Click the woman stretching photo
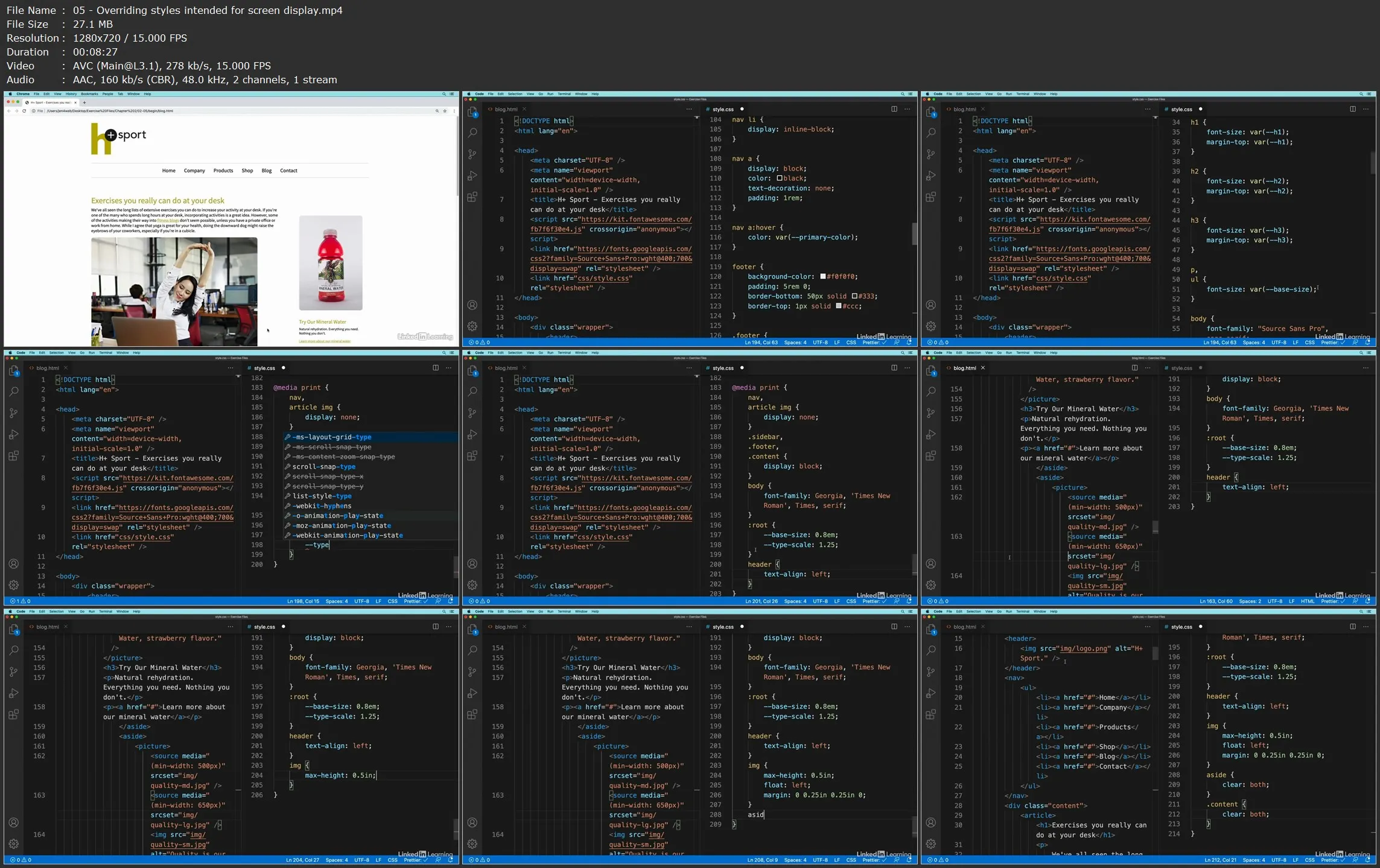Screen dimensions: 1380x868 tap(174, 291)
